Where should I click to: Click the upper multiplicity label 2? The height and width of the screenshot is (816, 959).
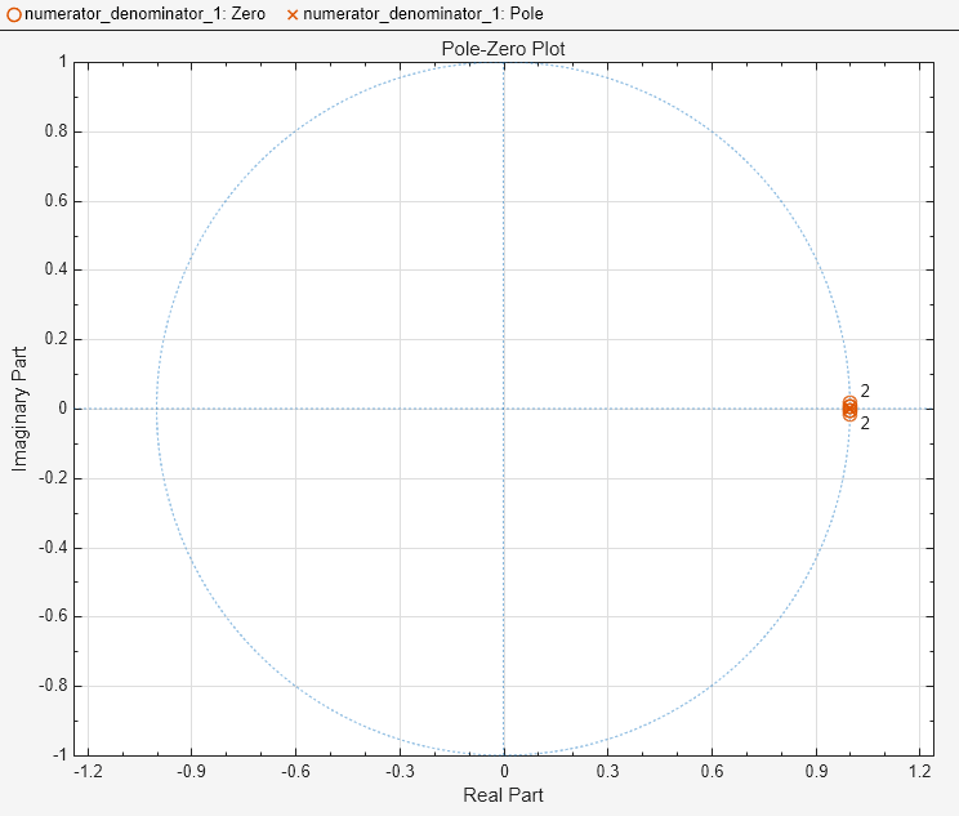click(865, 391)
